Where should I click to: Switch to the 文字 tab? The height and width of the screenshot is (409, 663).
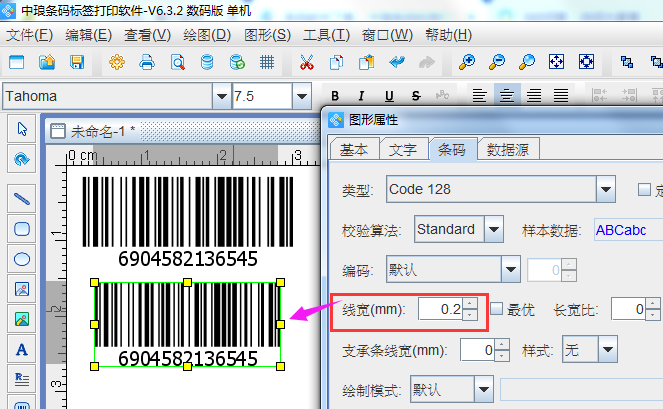tap(403, 150)
